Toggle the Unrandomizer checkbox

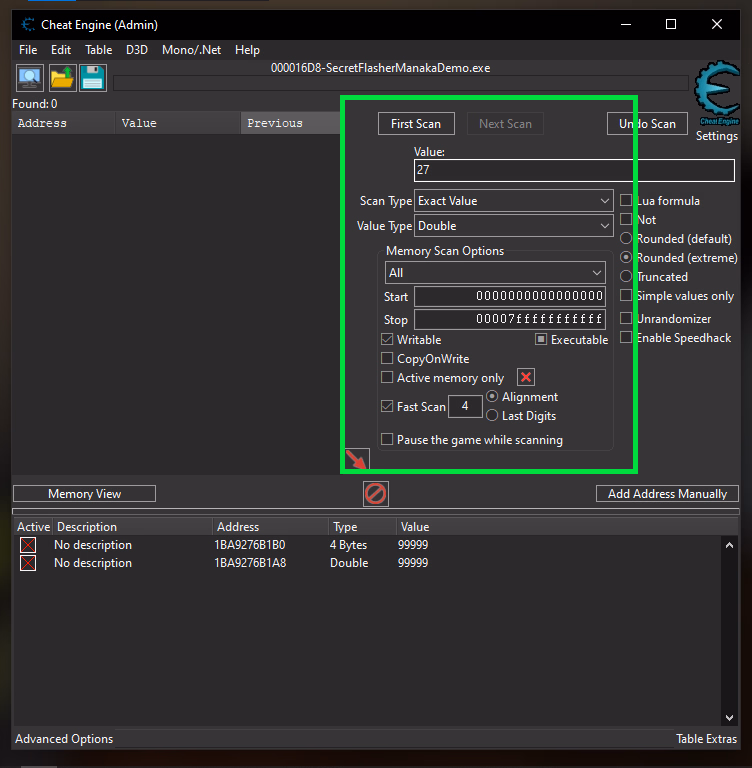tap(626, 318)
